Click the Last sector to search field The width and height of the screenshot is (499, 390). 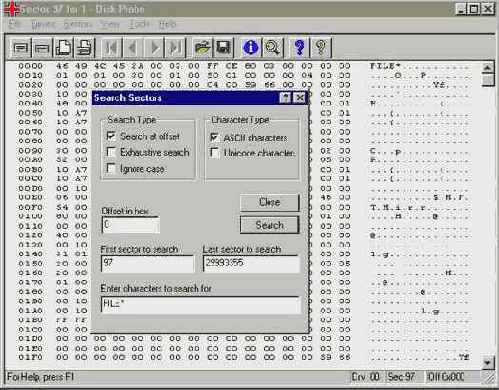click(x=251, y=264)
